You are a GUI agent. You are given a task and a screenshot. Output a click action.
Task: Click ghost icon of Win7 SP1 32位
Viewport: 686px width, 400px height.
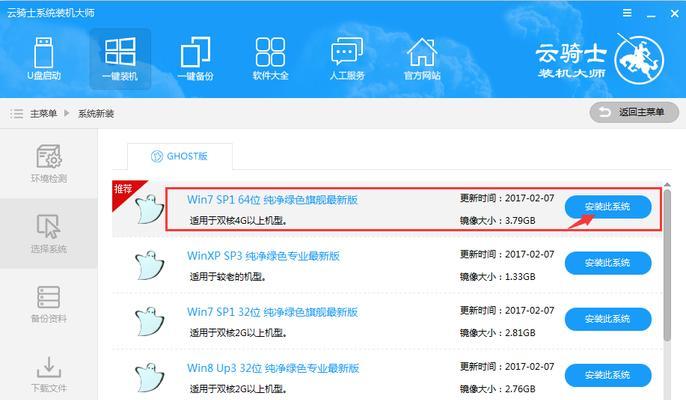click(150, 321)
